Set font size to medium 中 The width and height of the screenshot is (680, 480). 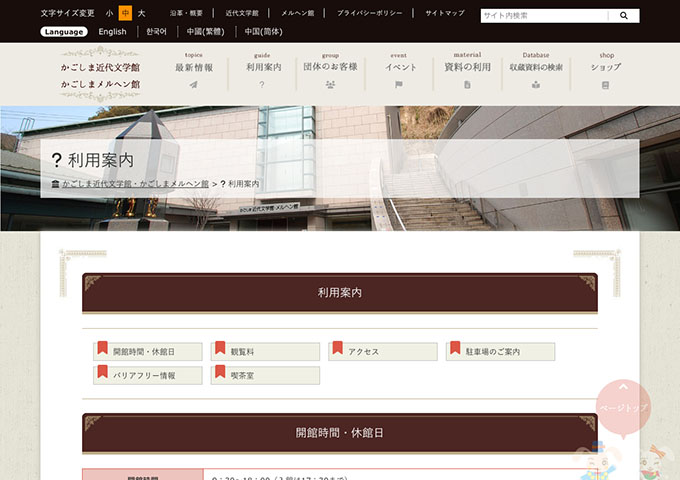(125, 13)
